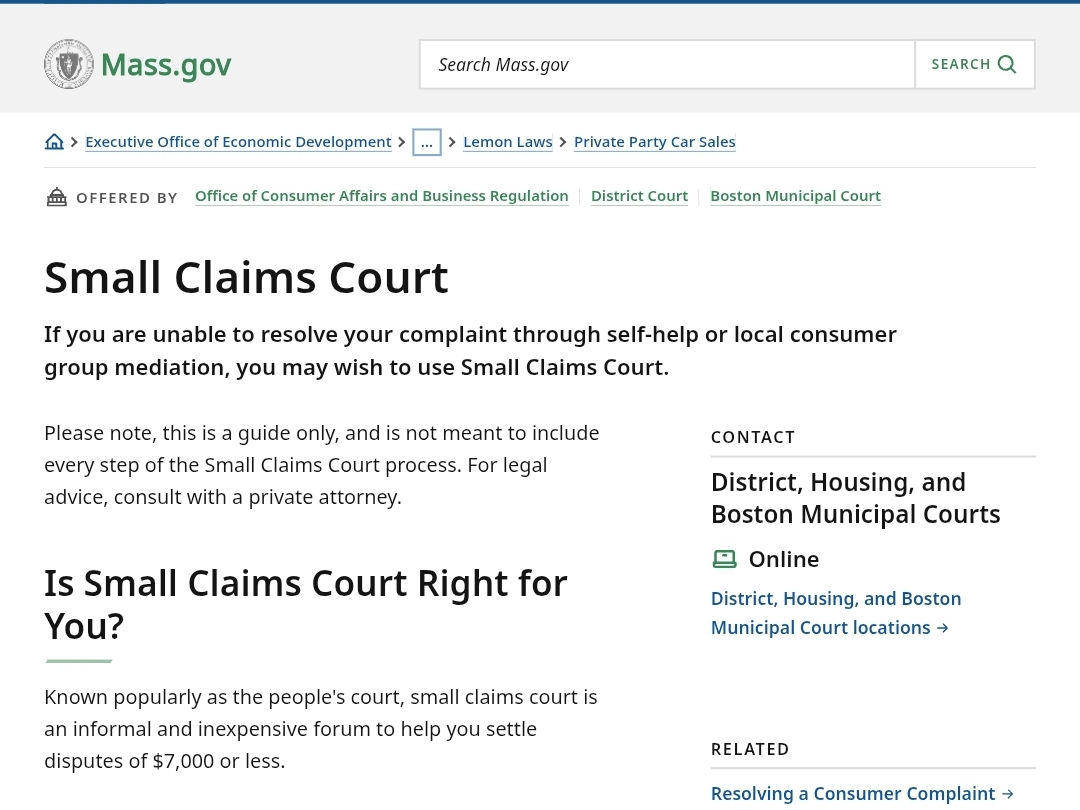Open the District Court organization link
This screenshot has width=1080, height=810.
pyautogui.click(x=639, y=196)
